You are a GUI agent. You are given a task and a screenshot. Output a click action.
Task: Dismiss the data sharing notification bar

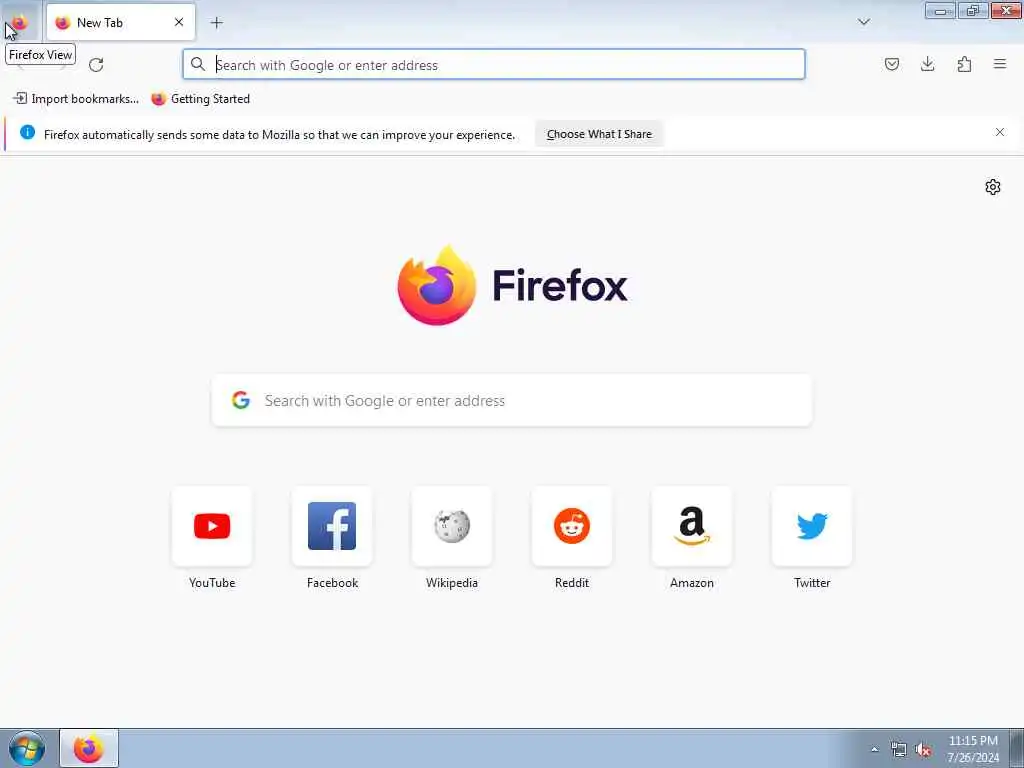point(1000,133)
